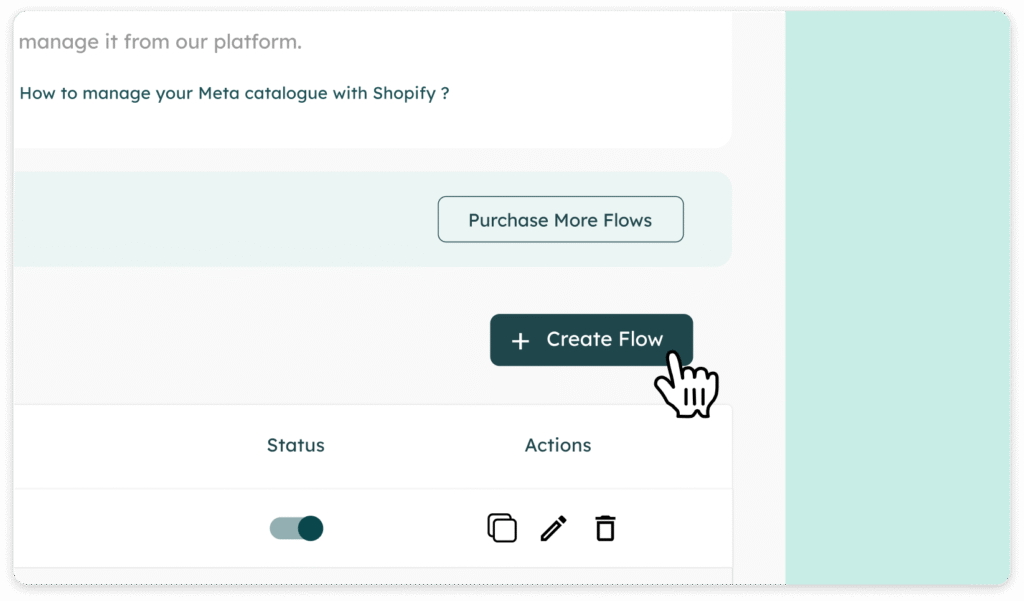Screen dimensions: 1024x601
Task: Click the dark knob of the status switch
Action: pos(311,528)
